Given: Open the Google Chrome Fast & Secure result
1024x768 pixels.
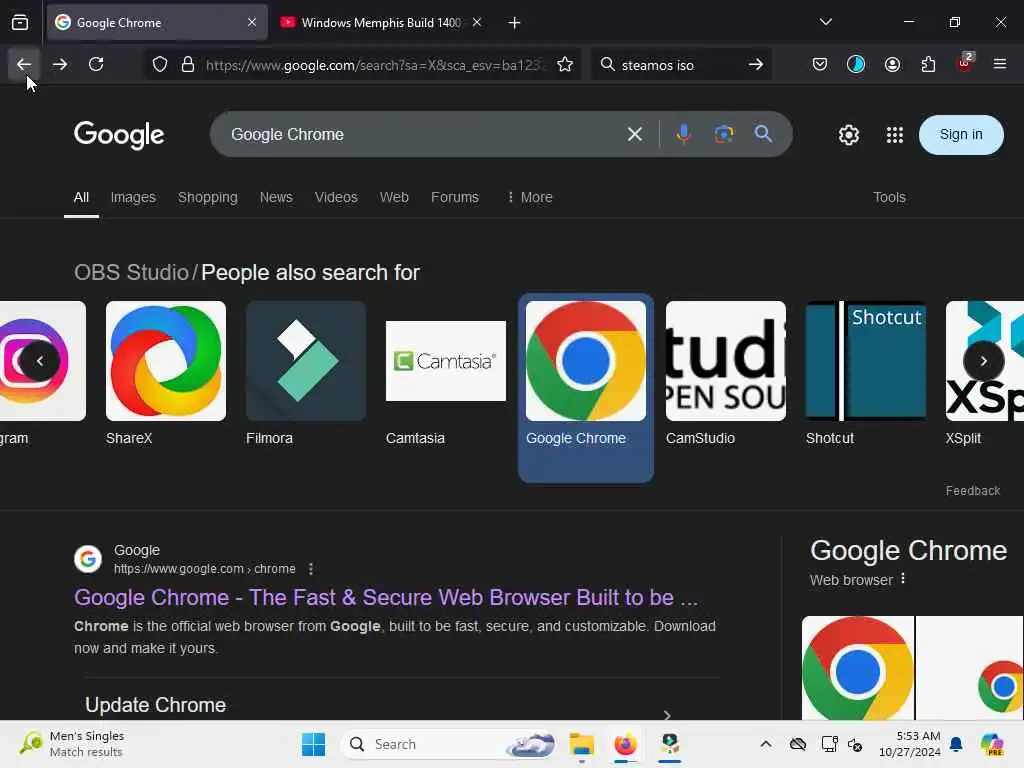Looking at the screenshot, I should (386, 598).
